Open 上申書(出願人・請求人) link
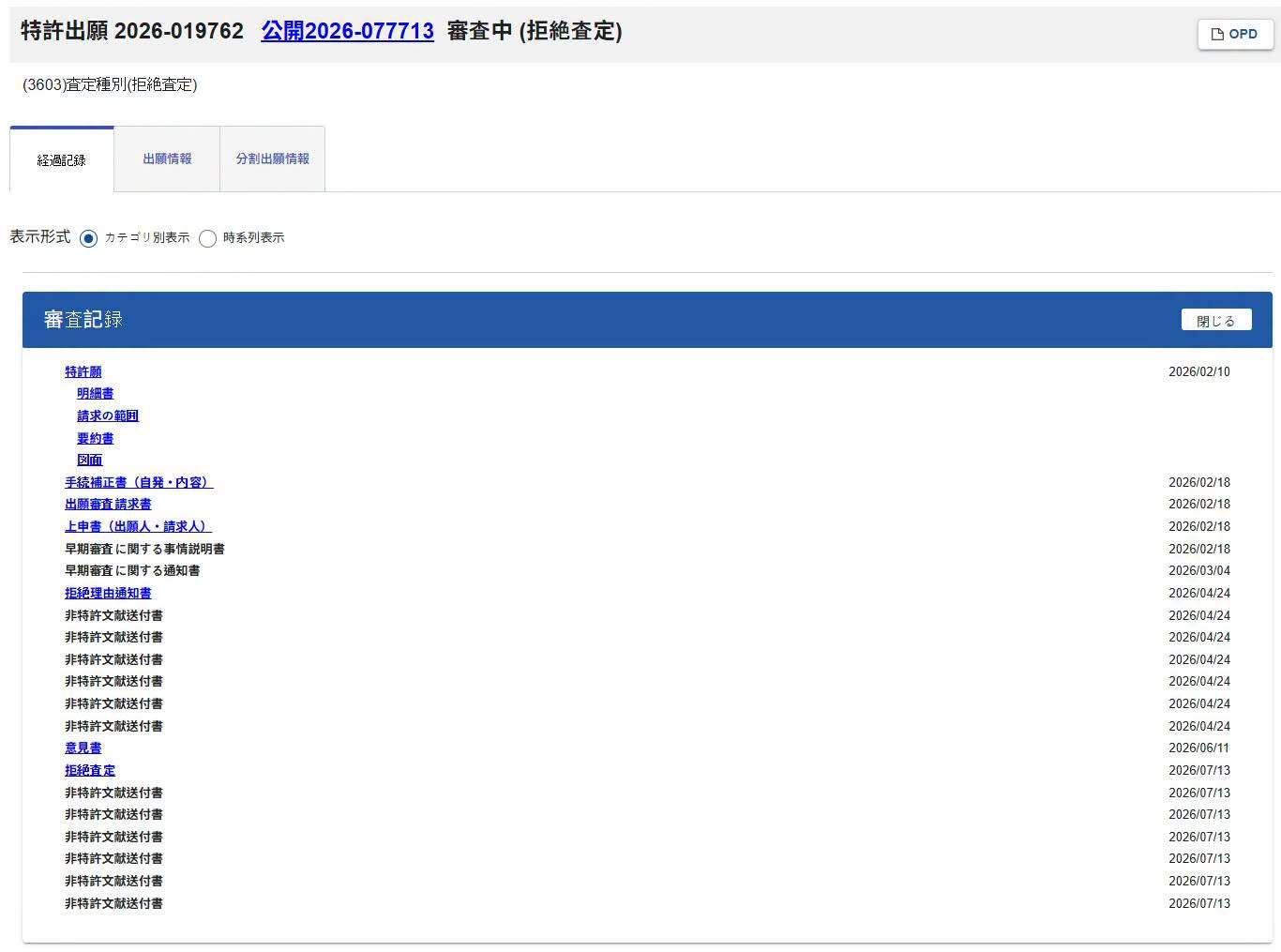Viewport: 1281px width, 952px height. [x=138, y=527]
